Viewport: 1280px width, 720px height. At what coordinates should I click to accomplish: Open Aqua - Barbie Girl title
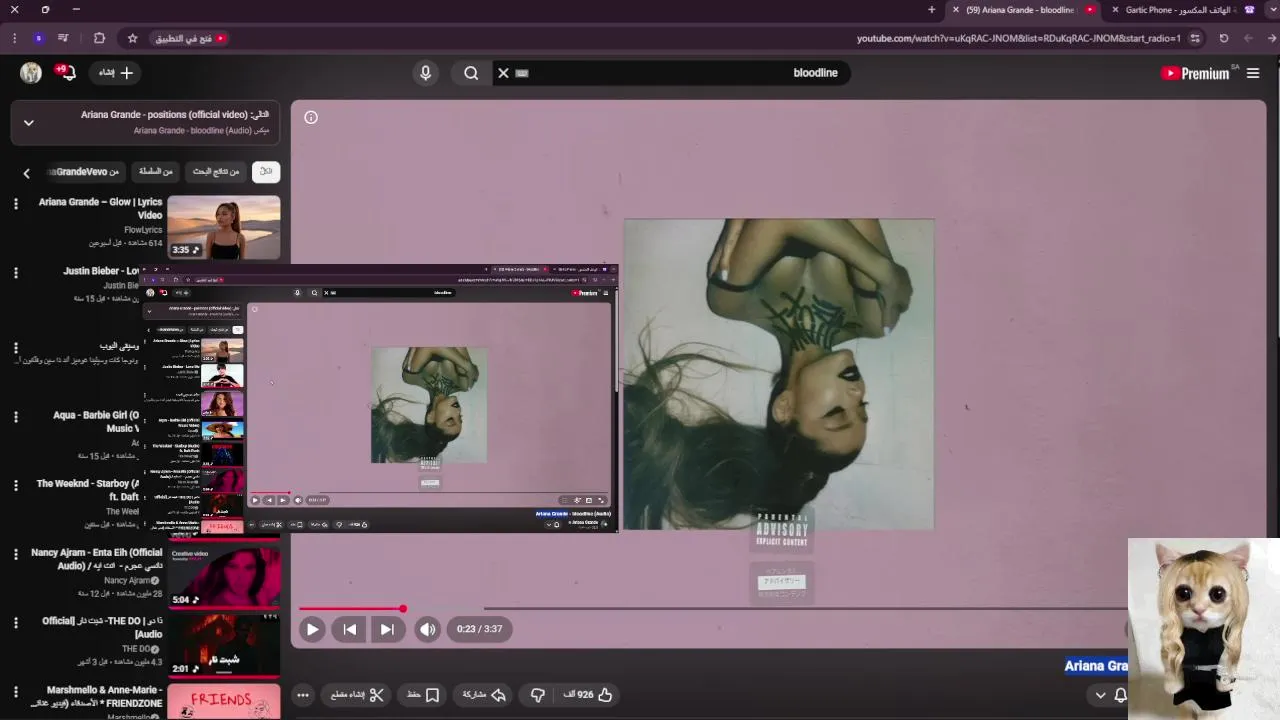pyautogui.click(x=97, y=421)
